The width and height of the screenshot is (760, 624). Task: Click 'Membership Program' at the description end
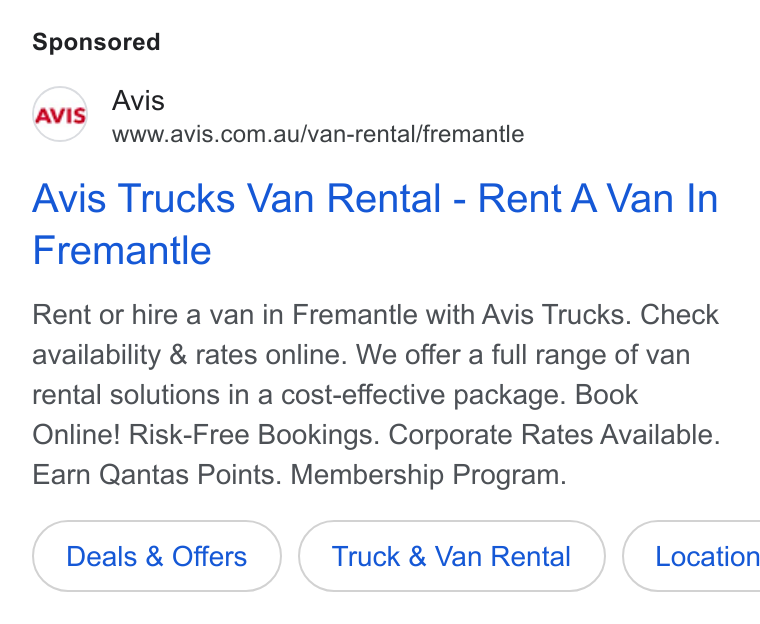pyautogui.click(x=428, y=475)
